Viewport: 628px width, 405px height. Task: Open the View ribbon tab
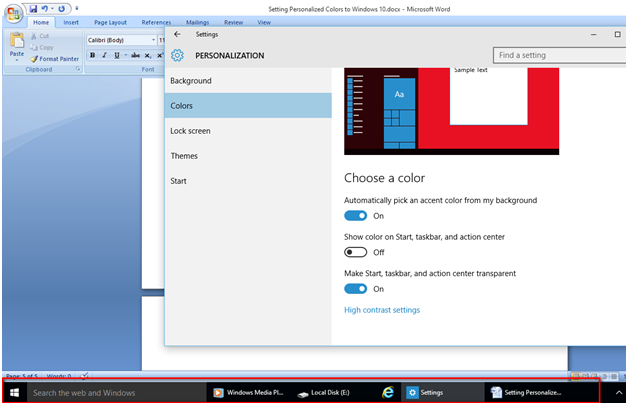pos(264,22)
